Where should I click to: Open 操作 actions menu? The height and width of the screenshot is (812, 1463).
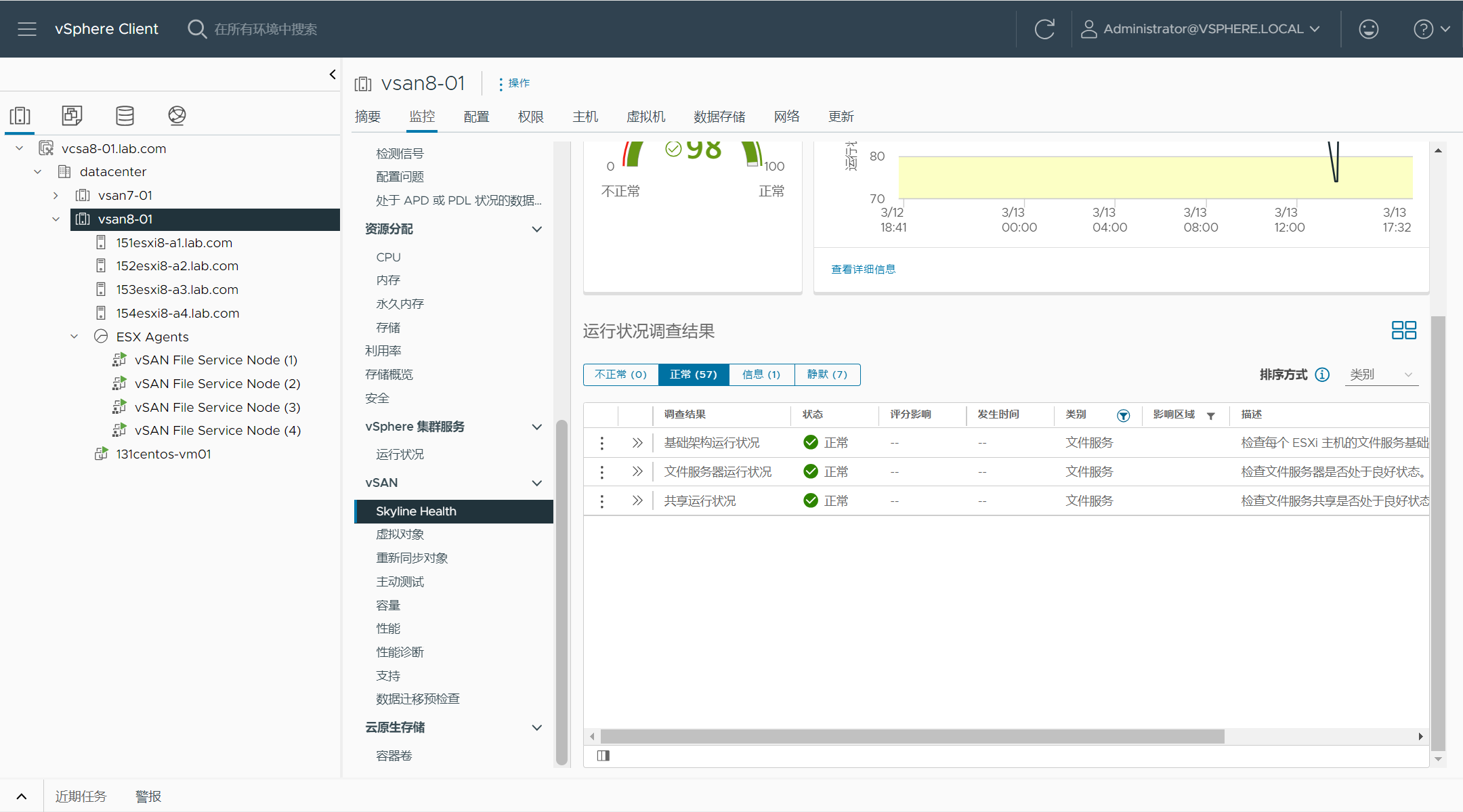514,83
